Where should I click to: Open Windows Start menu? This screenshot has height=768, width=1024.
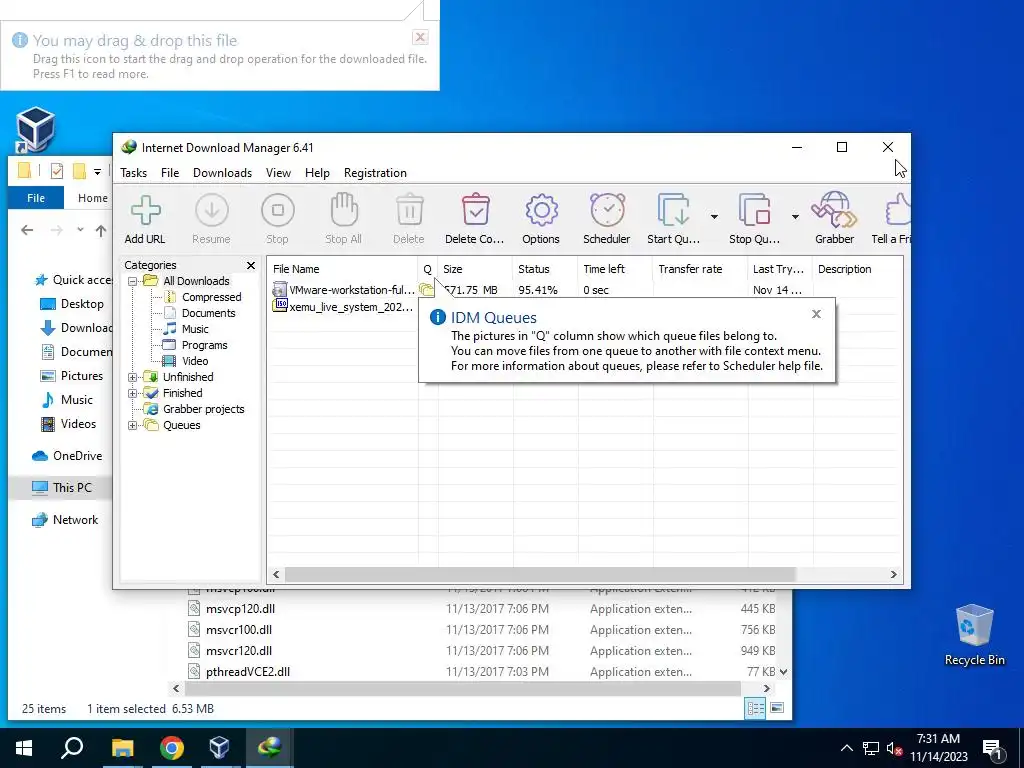[x=24, y=748]
